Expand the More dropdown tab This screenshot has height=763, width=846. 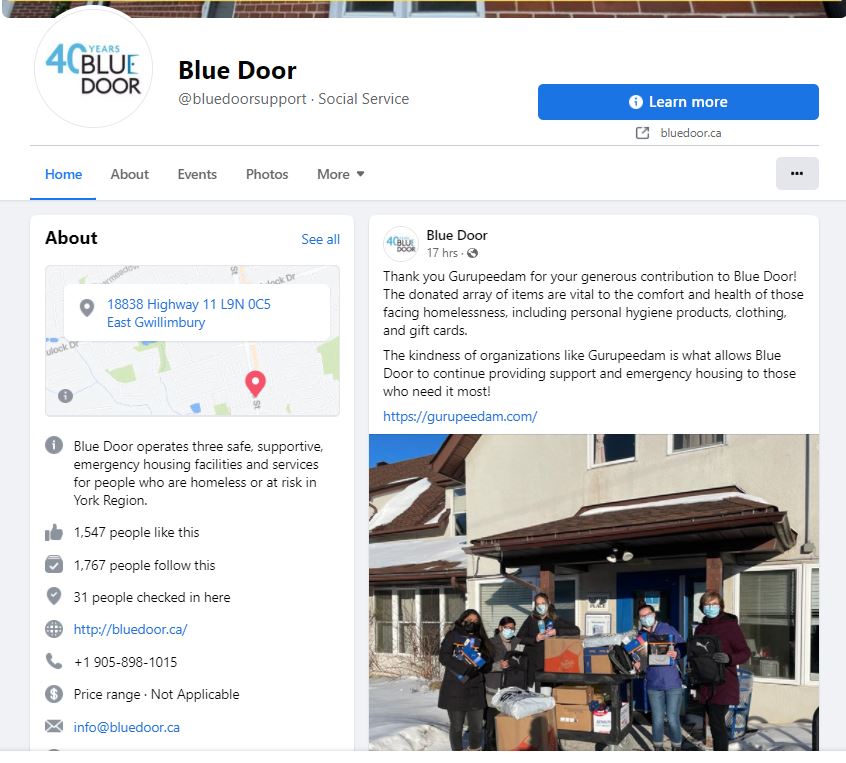click(340, 174)
